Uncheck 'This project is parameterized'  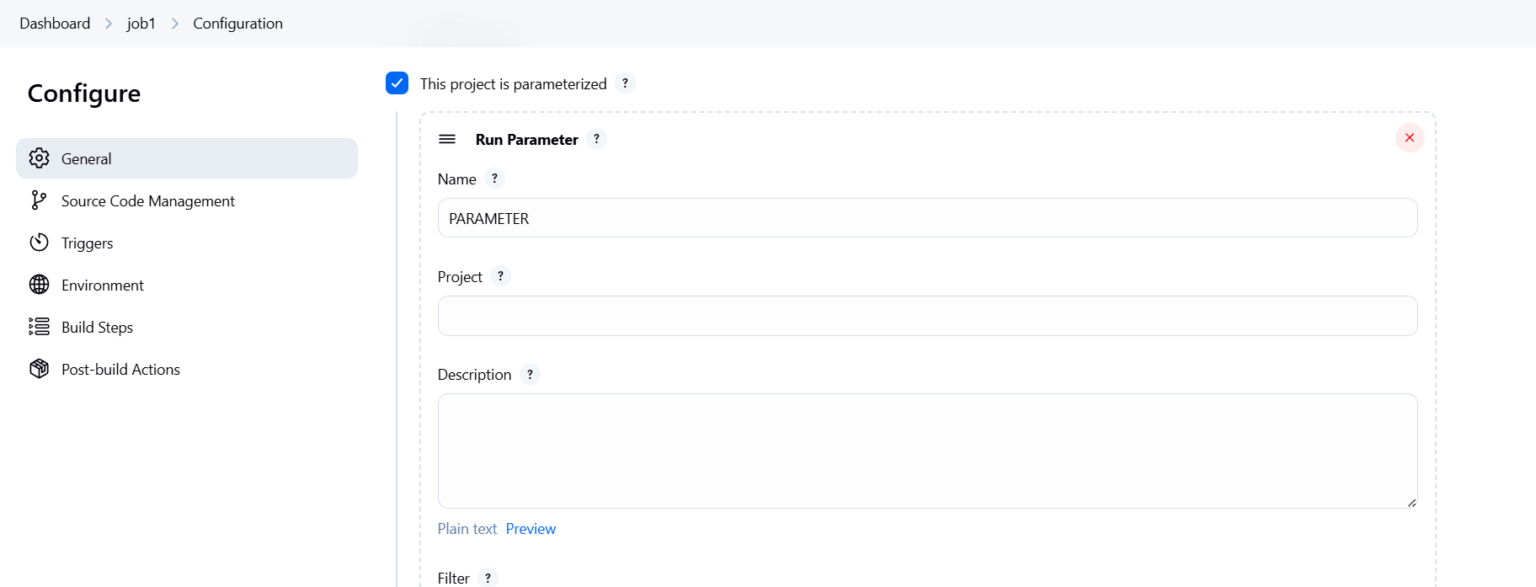pyautogui.click(x=397, y=83)
